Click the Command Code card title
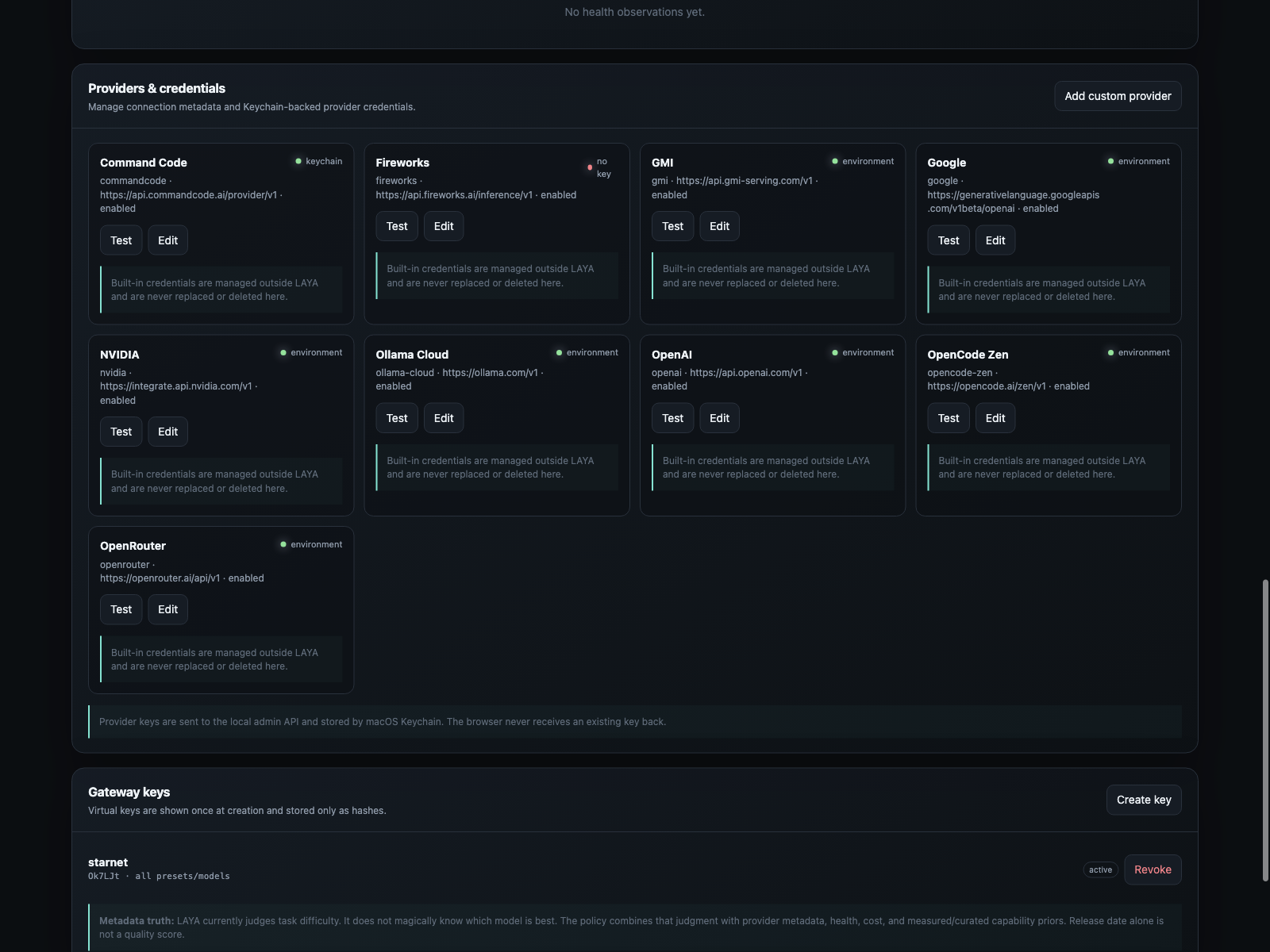This screenshot has width=1270, height=952. point(144,163)
